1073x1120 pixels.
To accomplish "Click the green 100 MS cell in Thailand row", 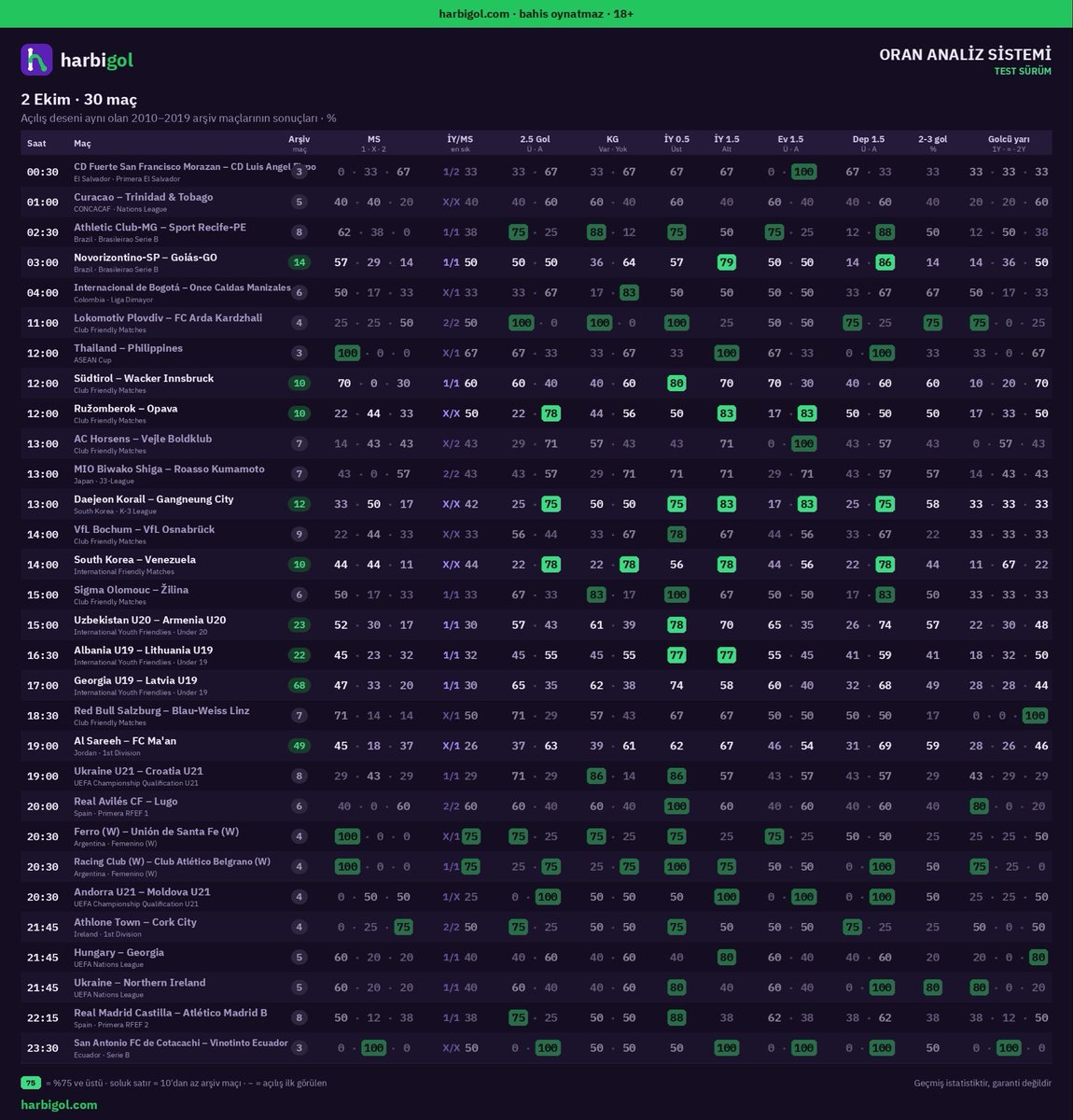I will point(347,353).
